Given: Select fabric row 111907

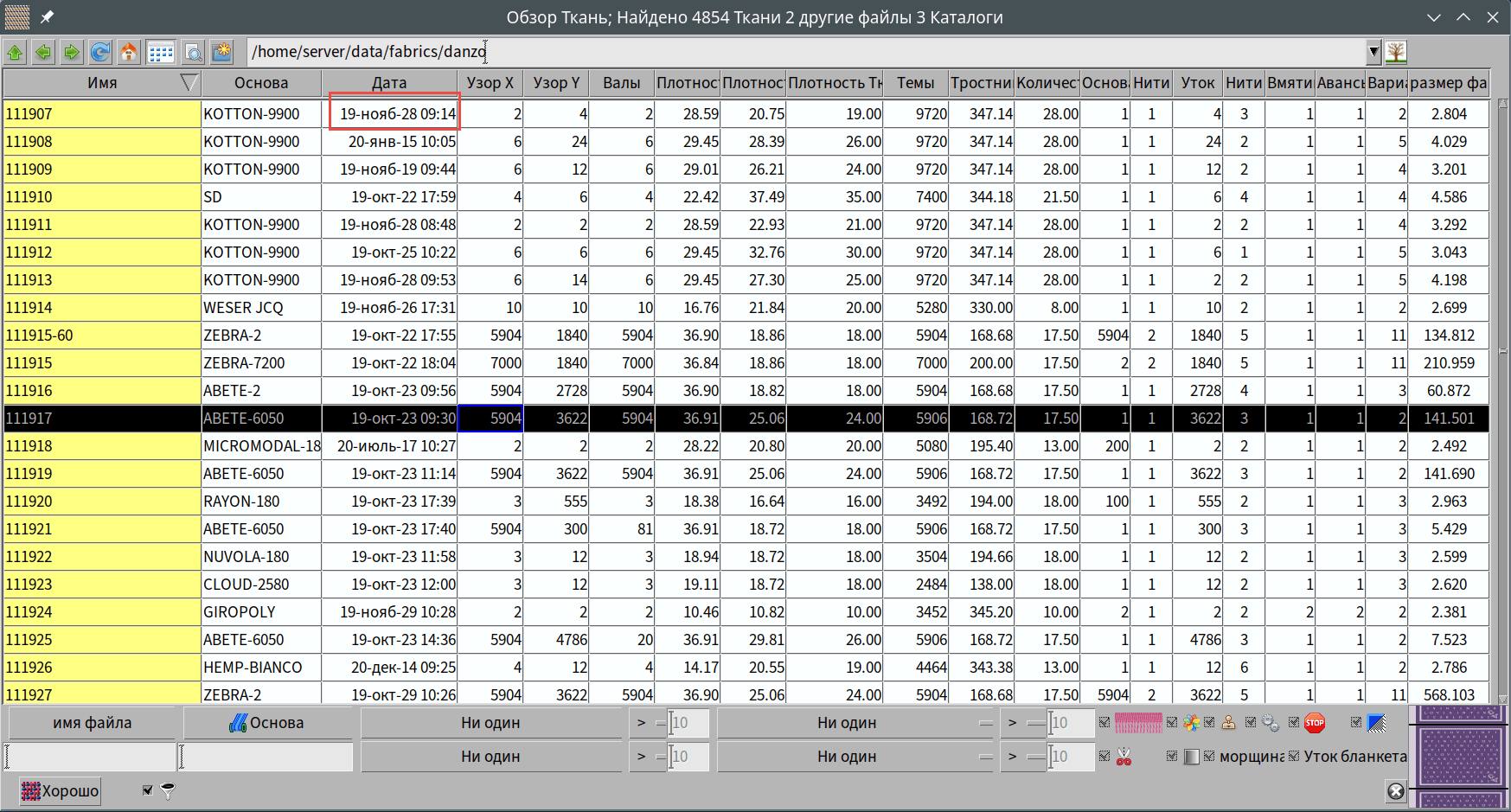Looking at the screenshot, I should pos(746,114).
